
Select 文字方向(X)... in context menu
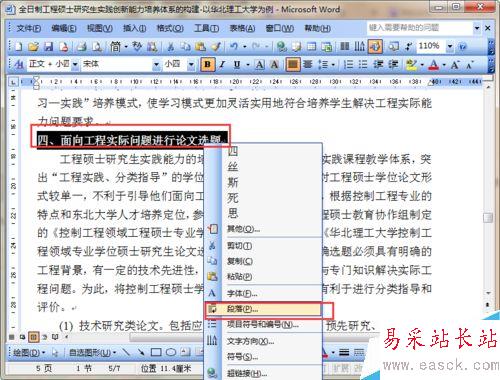pos(263,341)
